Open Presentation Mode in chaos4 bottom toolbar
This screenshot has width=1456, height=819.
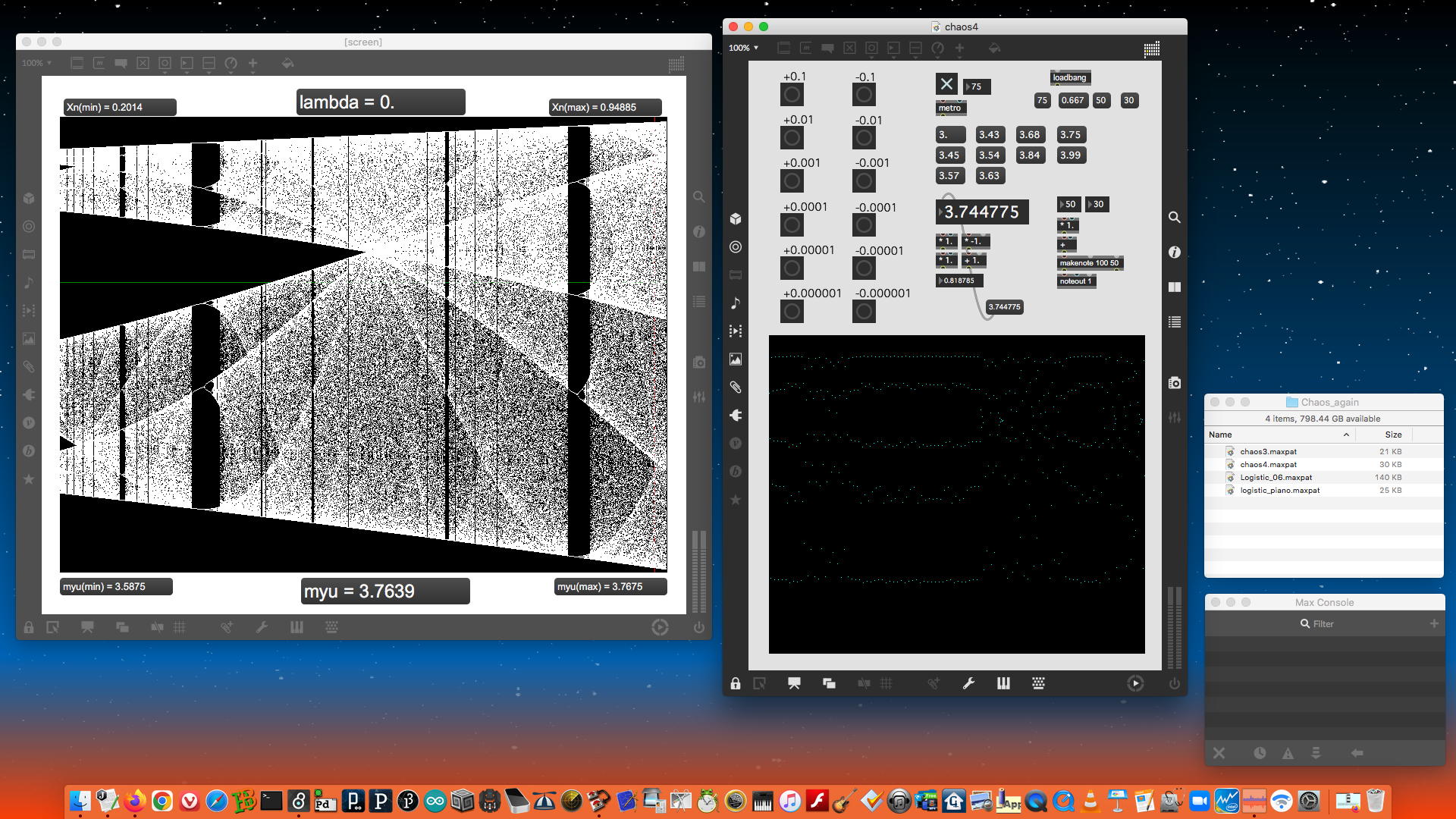[793, 683]
